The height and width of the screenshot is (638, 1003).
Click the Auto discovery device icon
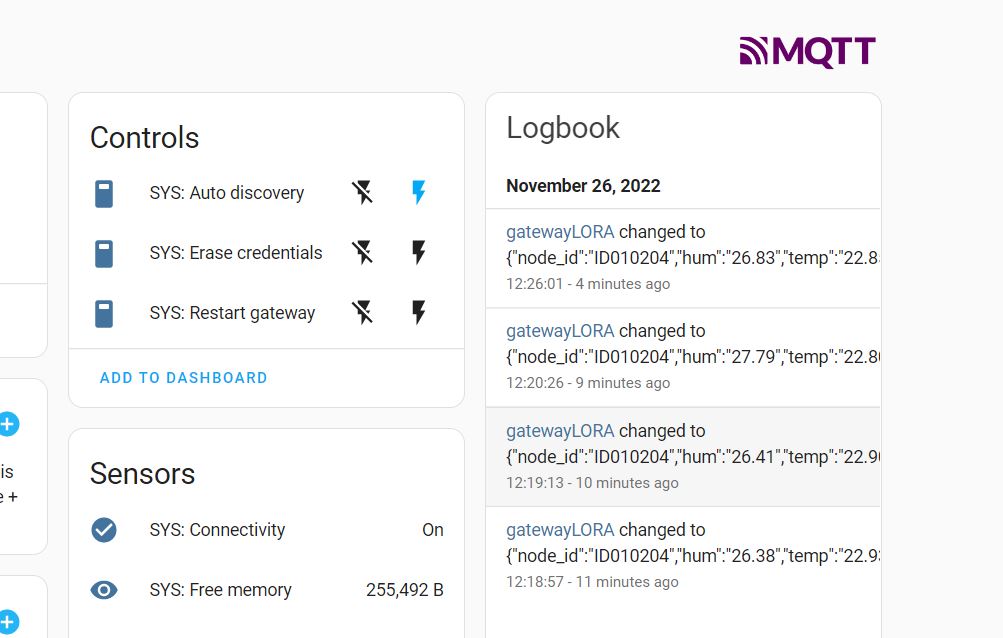[104, 193]
